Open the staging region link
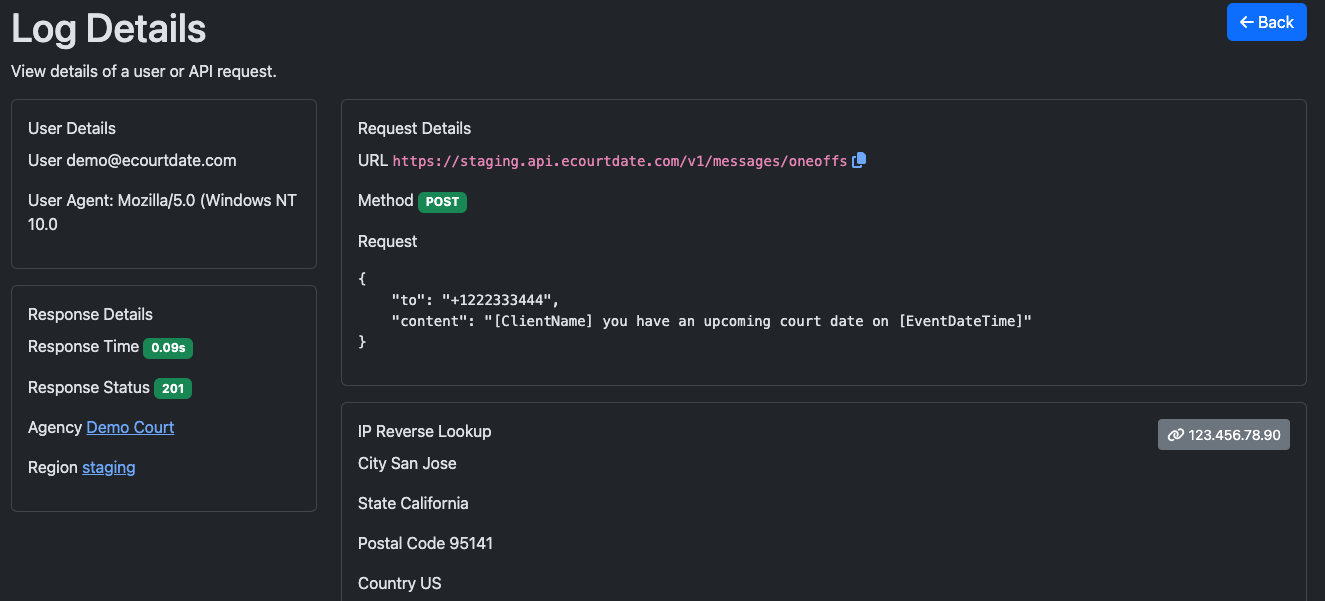The image size is (1325, 601). pyautogui.click(x=109, y=467)
